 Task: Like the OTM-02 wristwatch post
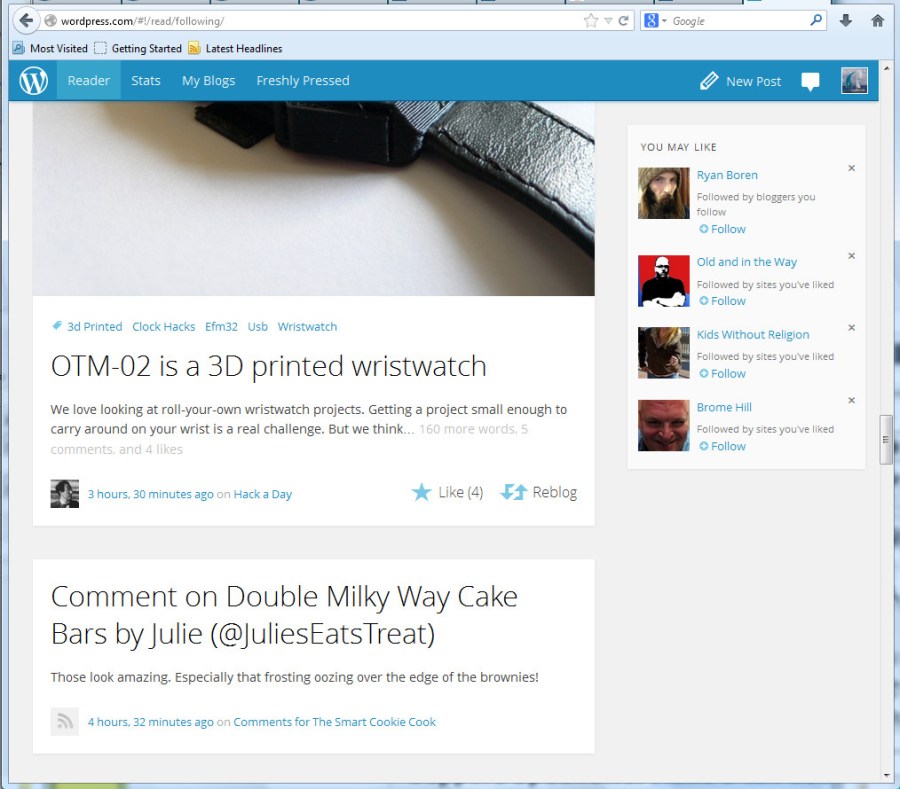(x=447, y=492)
